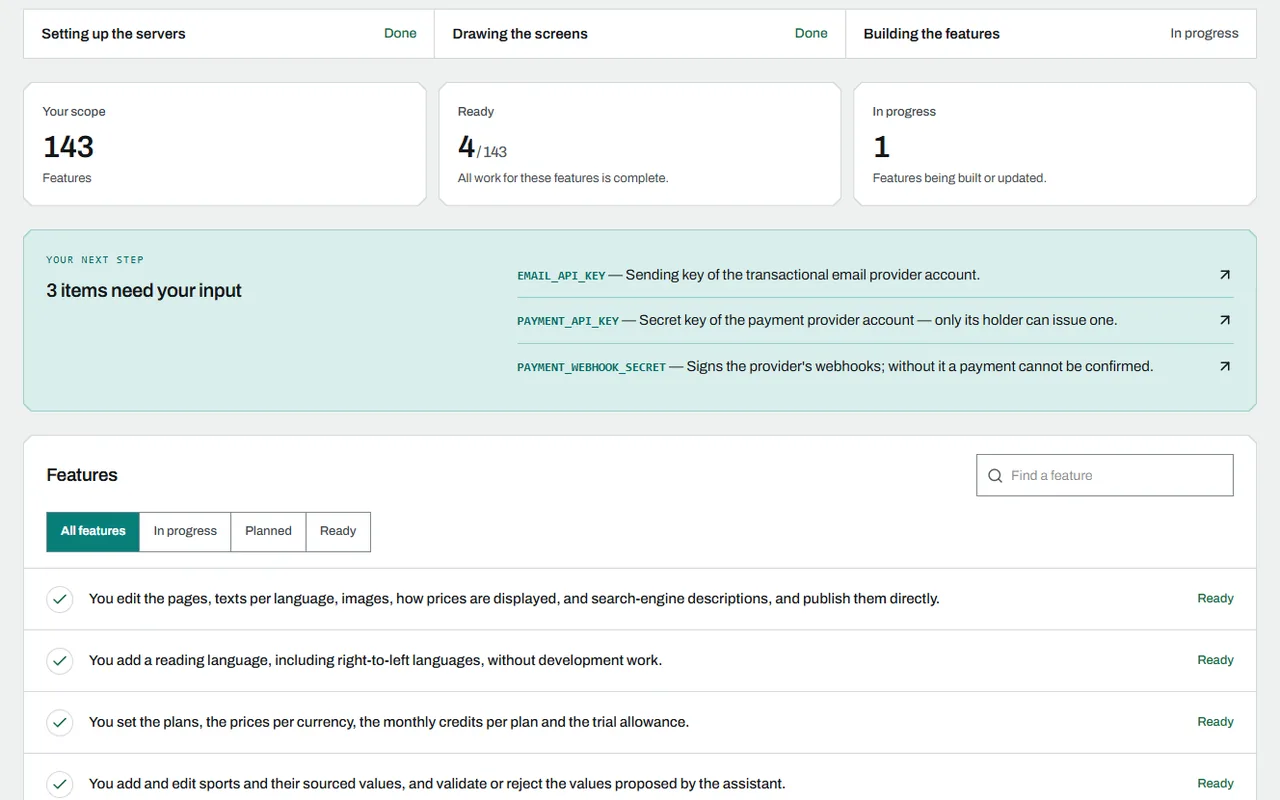
Task: Click the 'Features being built or updated.' text
Action: pyautogui.click(x=959, y=178)
